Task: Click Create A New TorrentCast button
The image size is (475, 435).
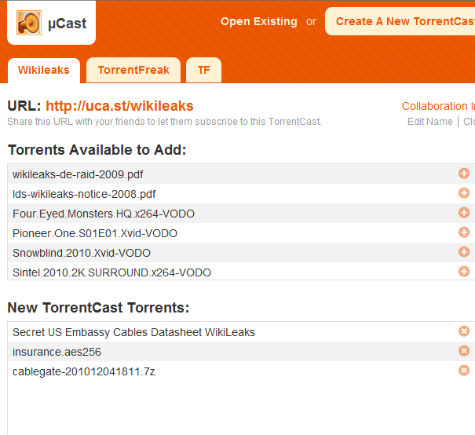Action: coord(400,21)
